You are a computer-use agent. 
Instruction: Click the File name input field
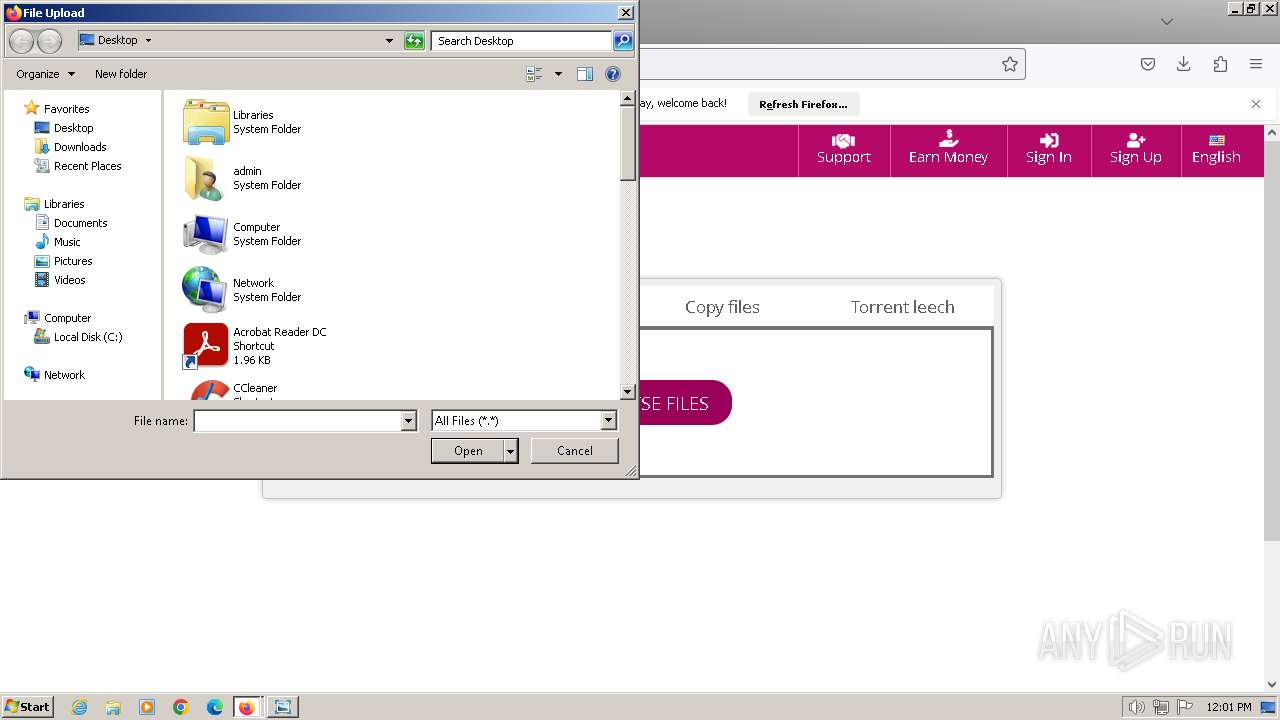[297, 421]
